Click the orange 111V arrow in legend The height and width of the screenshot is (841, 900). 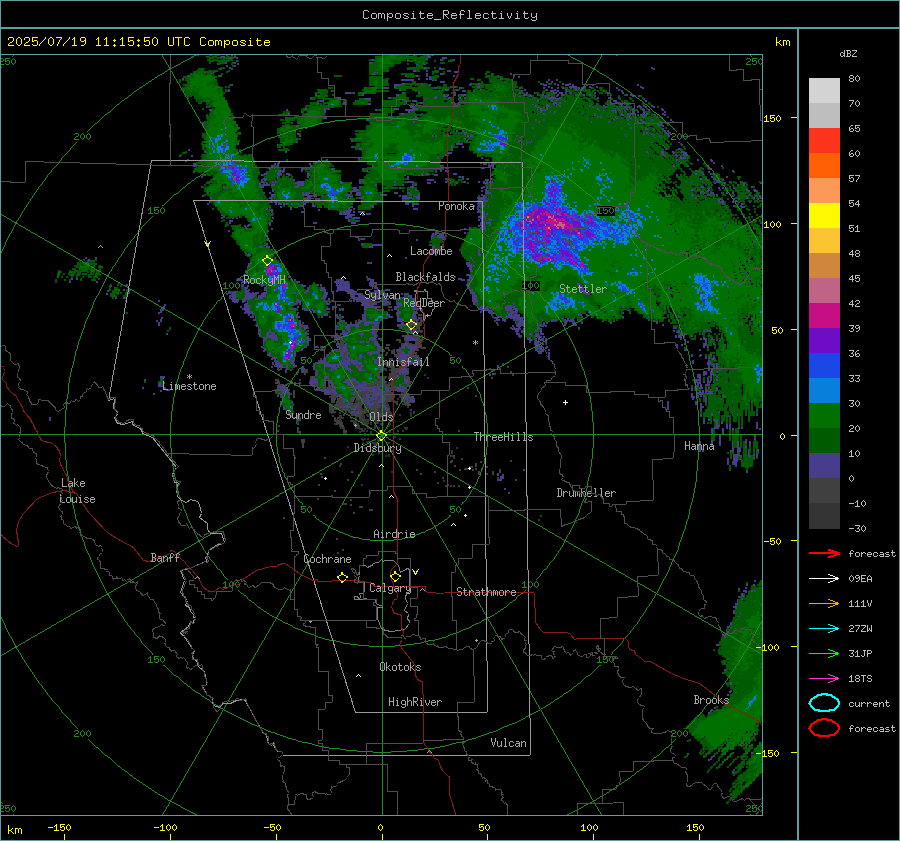tap(824, 603)
